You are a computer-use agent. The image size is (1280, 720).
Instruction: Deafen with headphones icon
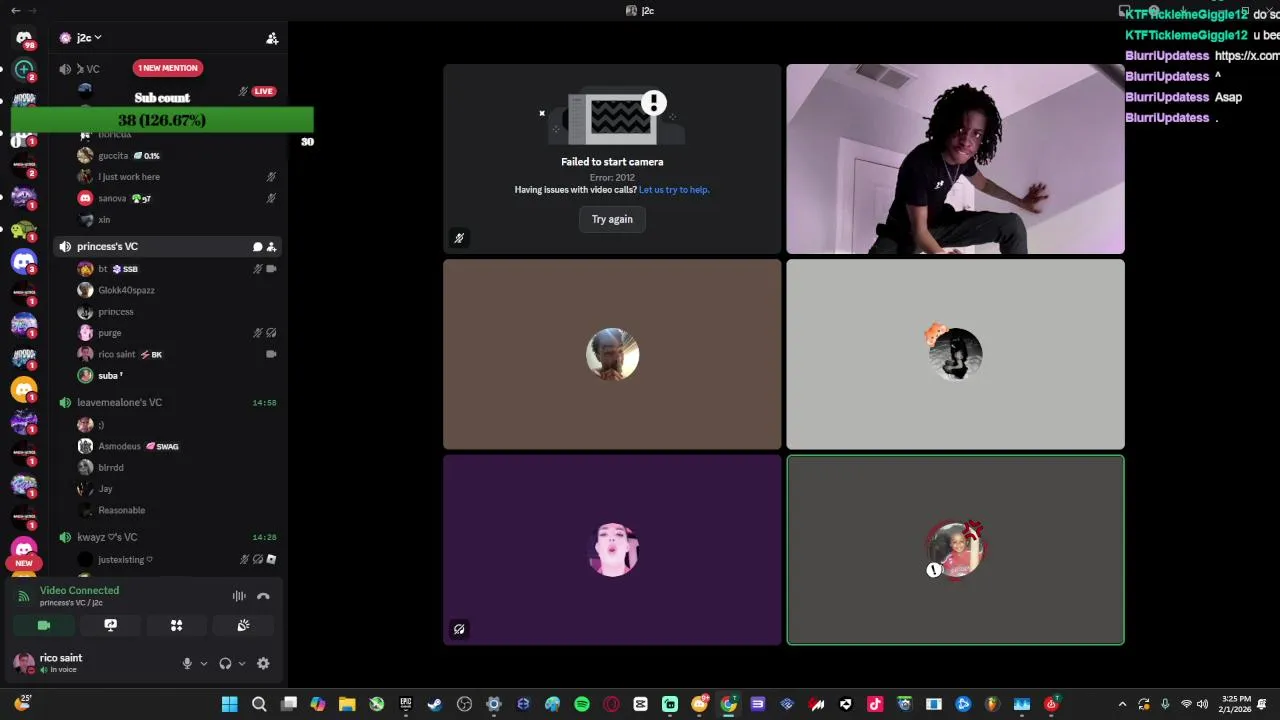(225, 663)
